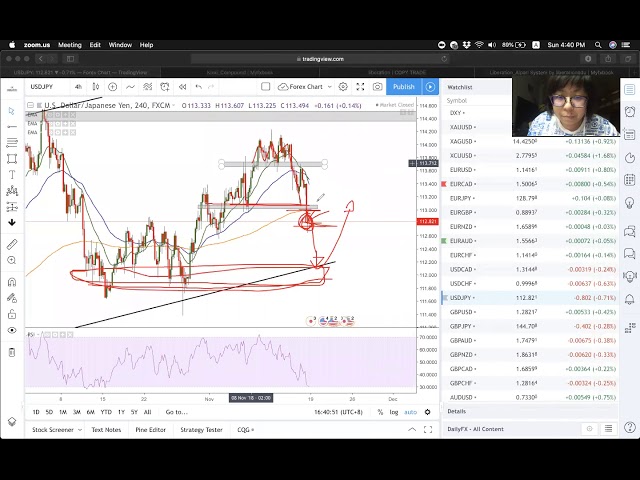Open the timezone UTC+8 selector
Image resolution: width=640 pixels, height=480 pixels.
click(339, 412)
